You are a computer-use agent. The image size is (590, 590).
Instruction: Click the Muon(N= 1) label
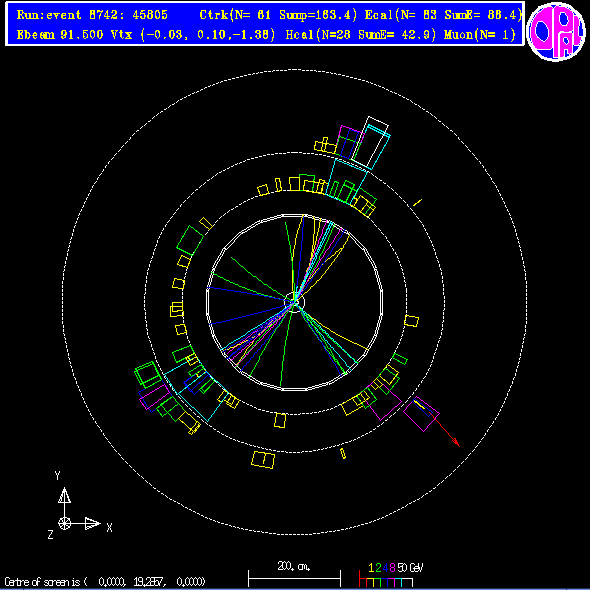(480, 35)
